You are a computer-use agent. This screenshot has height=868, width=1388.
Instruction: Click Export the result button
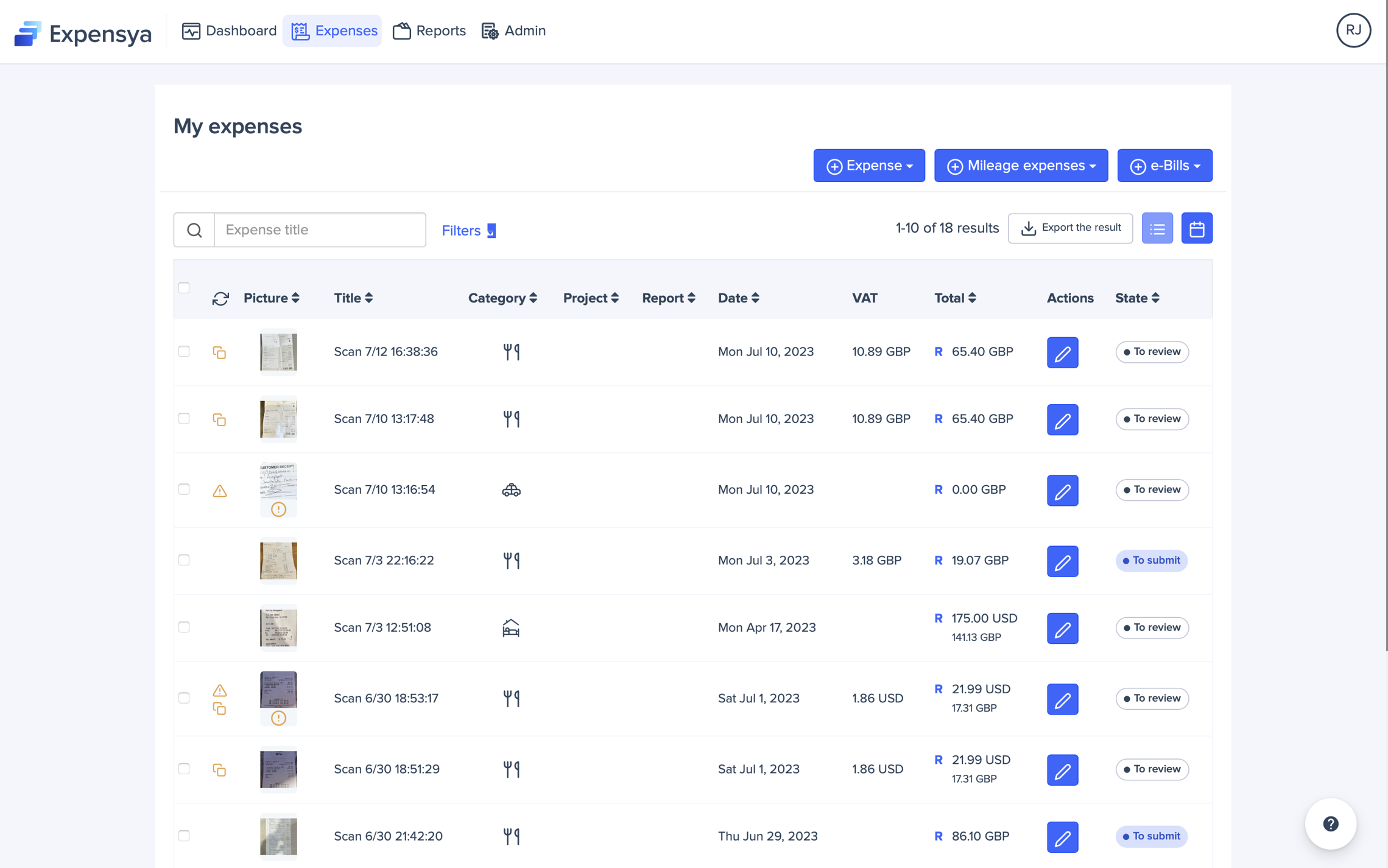pos(1070,228)
